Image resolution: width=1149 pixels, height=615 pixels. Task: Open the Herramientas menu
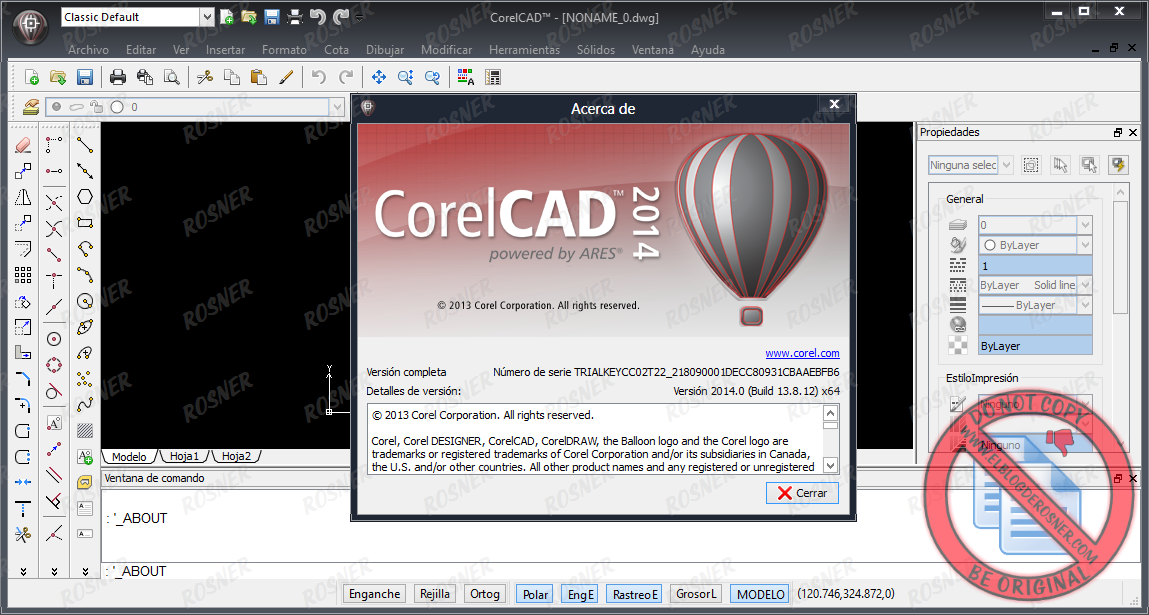point(524,50)
